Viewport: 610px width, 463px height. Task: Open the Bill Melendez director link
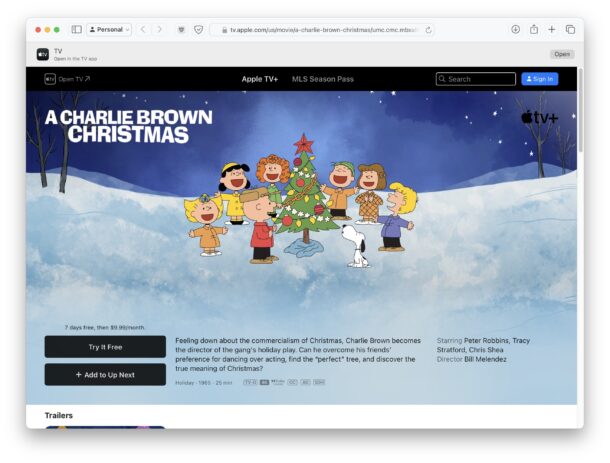[486, 359]
